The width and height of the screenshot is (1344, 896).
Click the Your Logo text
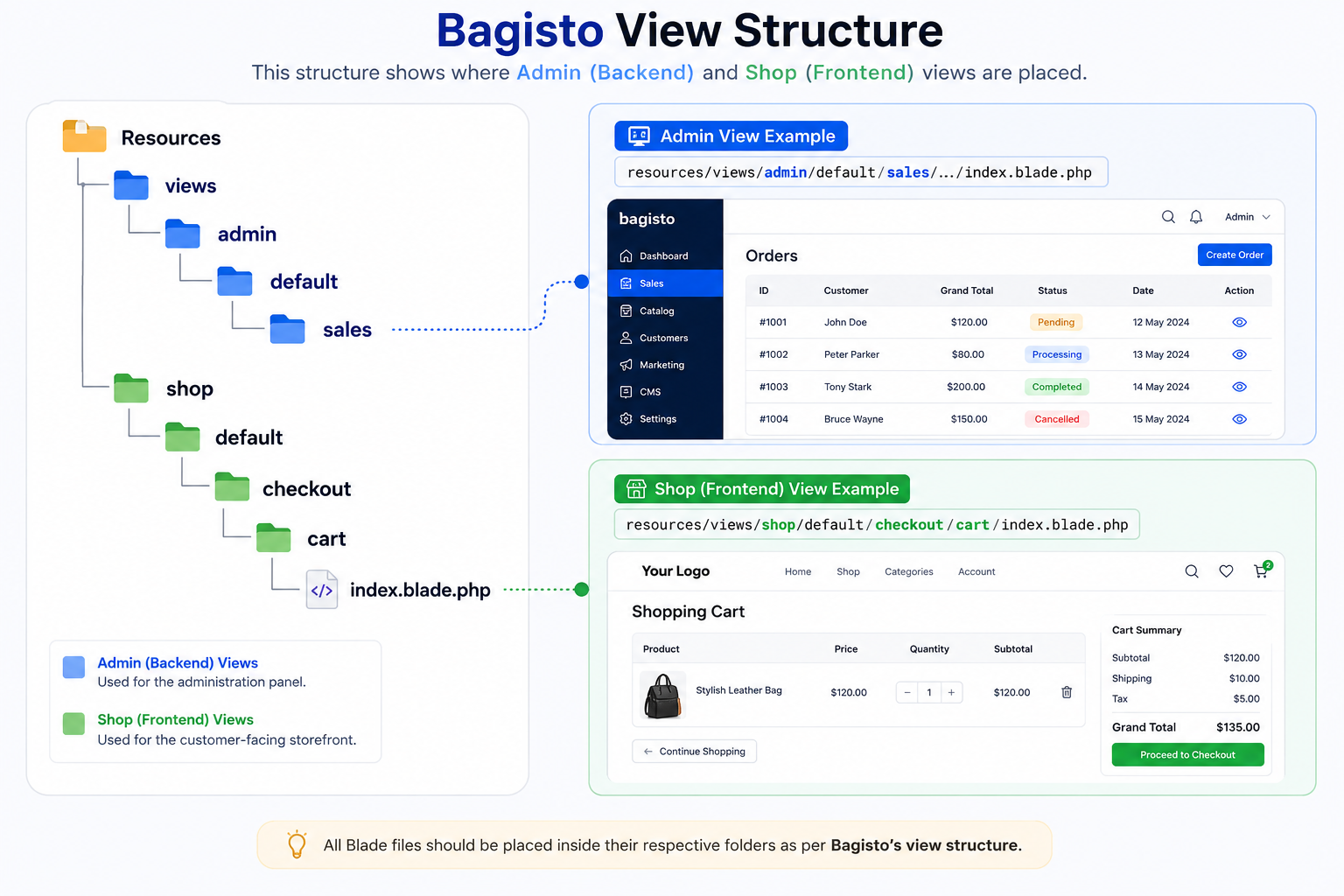[x=675, y=571]
